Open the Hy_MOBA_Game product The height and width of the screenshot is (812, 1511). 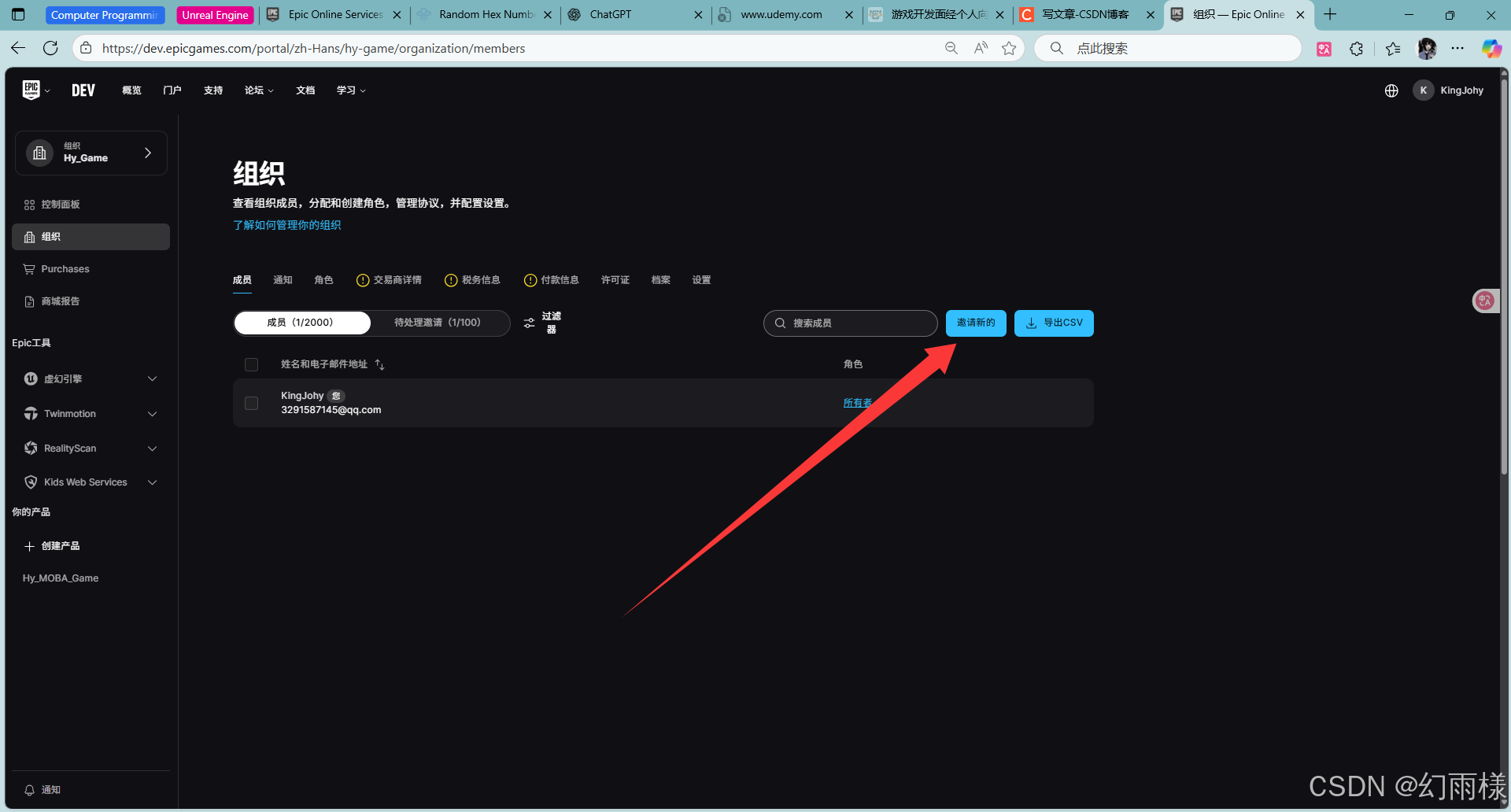tap(61, 578)
